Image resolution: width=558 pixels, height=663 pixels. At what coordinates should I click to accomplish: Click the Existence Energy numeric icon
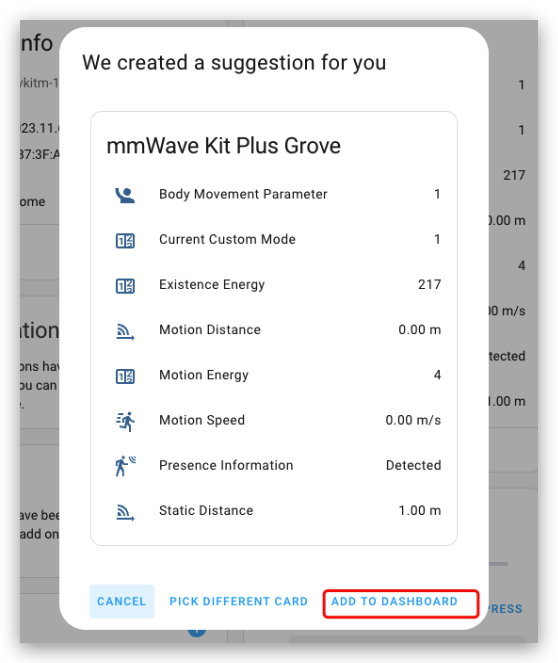[x=125, y=286]
